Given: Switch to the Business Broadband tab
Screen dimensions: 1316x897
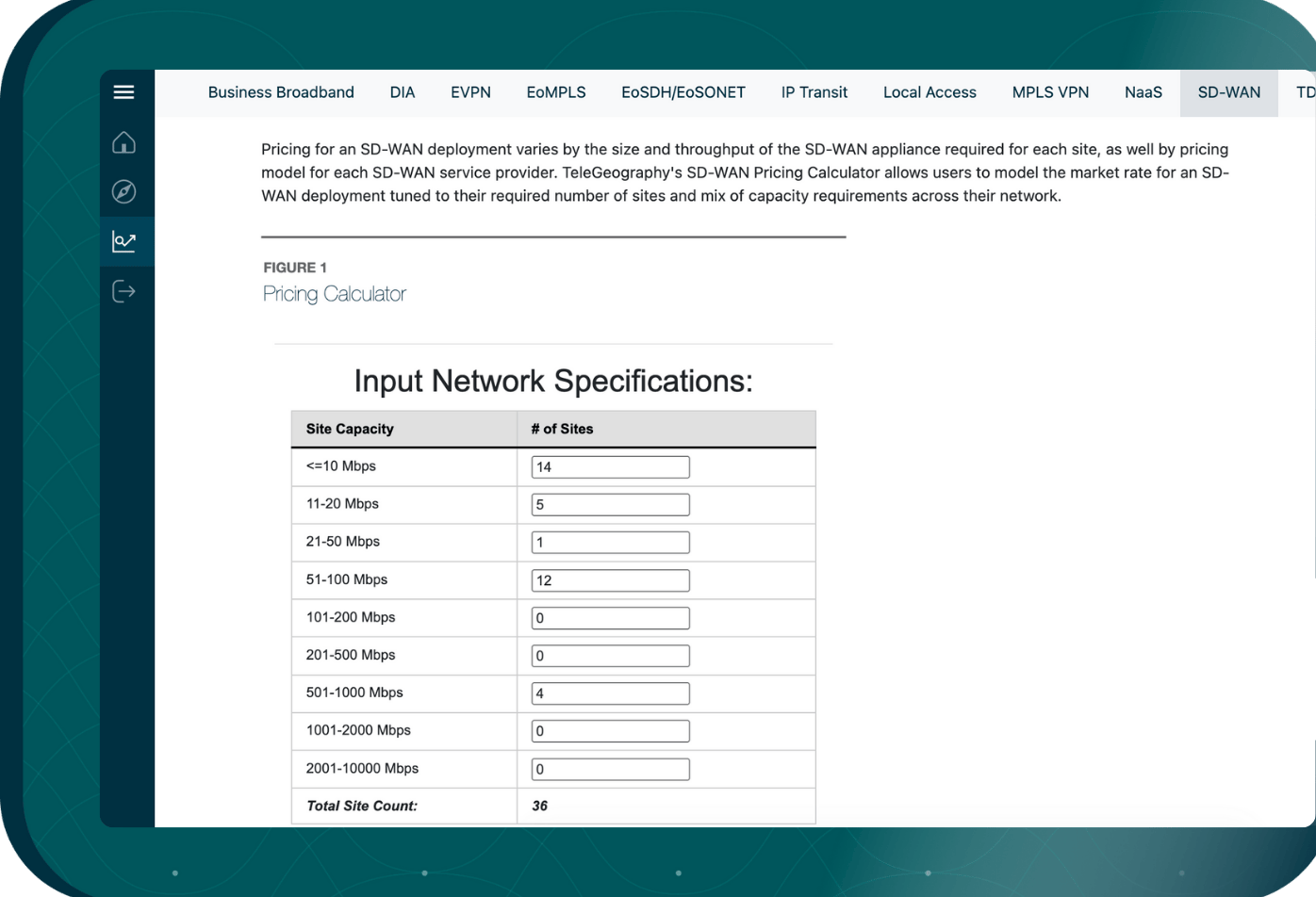Looking at the screenshot, I should [280, 92].
